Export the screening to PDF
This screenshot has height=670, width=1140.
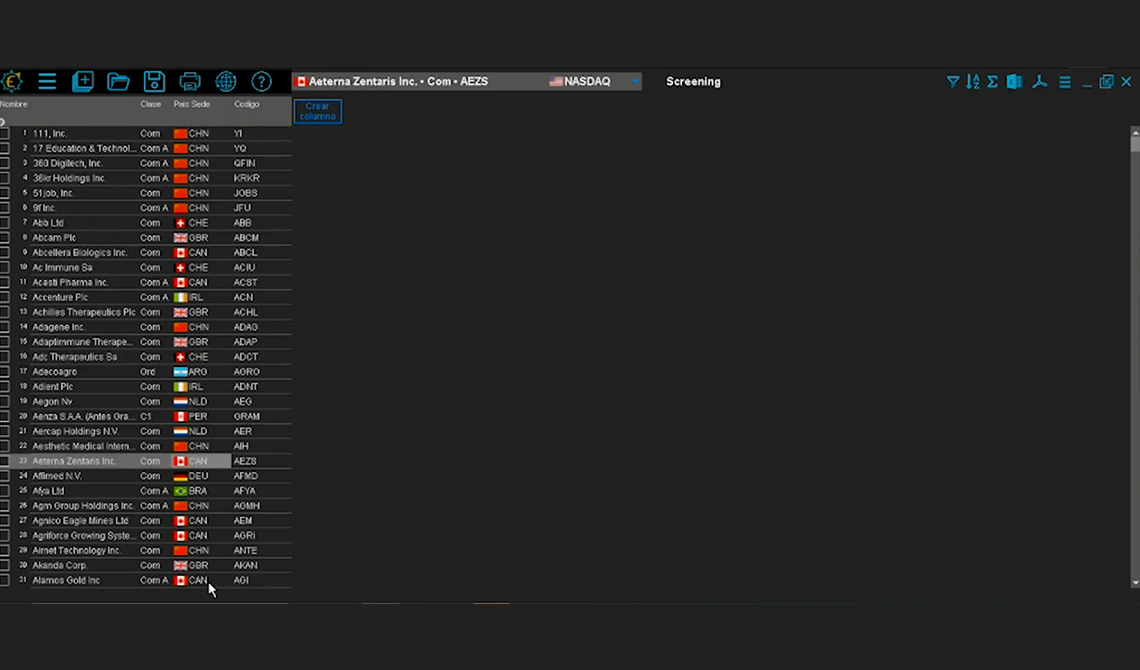coord(1040,81)
